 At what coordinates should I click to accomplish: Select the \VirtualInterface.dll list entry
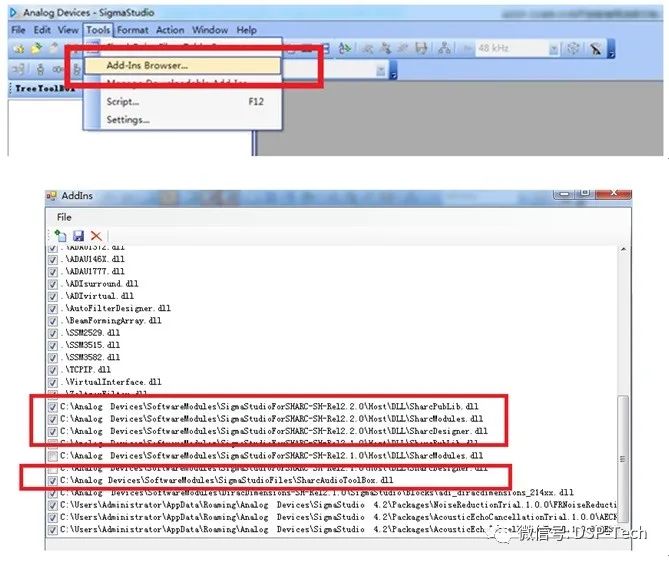pyautogui.click(x=111, y=382)
